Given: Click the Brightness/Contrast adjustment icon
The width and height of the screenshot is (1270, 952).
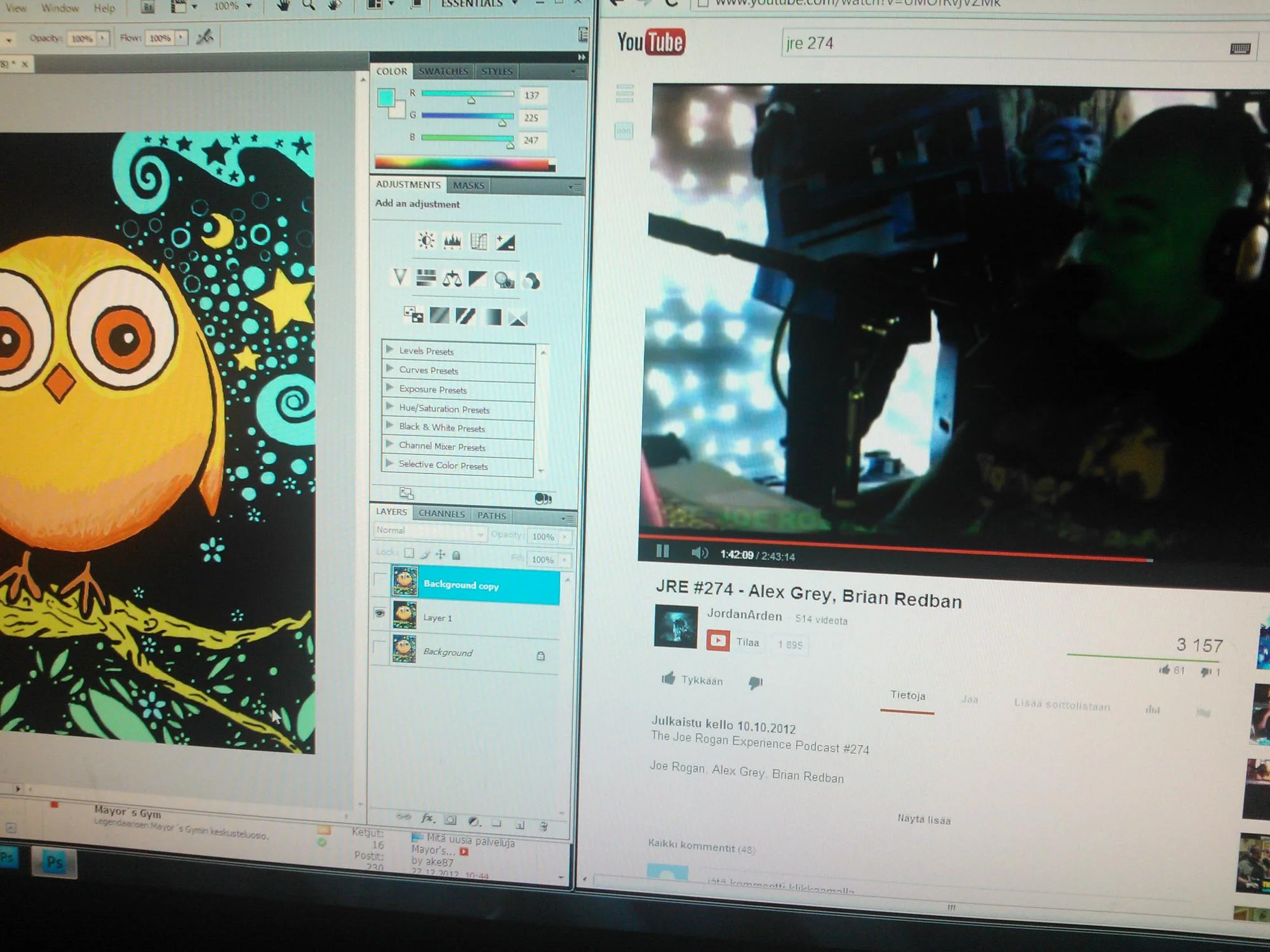Looking at the screenshot, I should click(426, 241).
